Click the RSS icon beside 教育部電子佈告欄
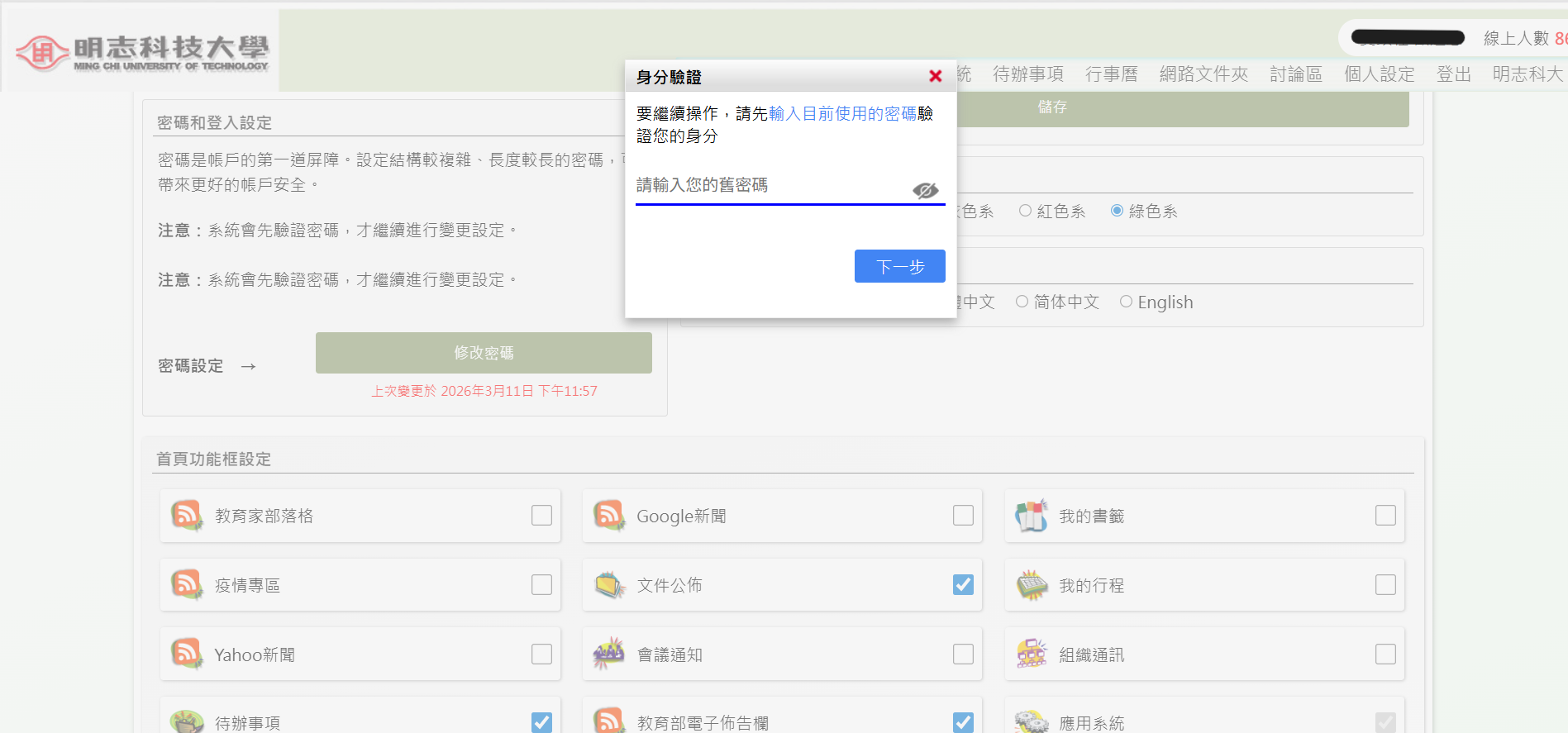 point(609,721)
